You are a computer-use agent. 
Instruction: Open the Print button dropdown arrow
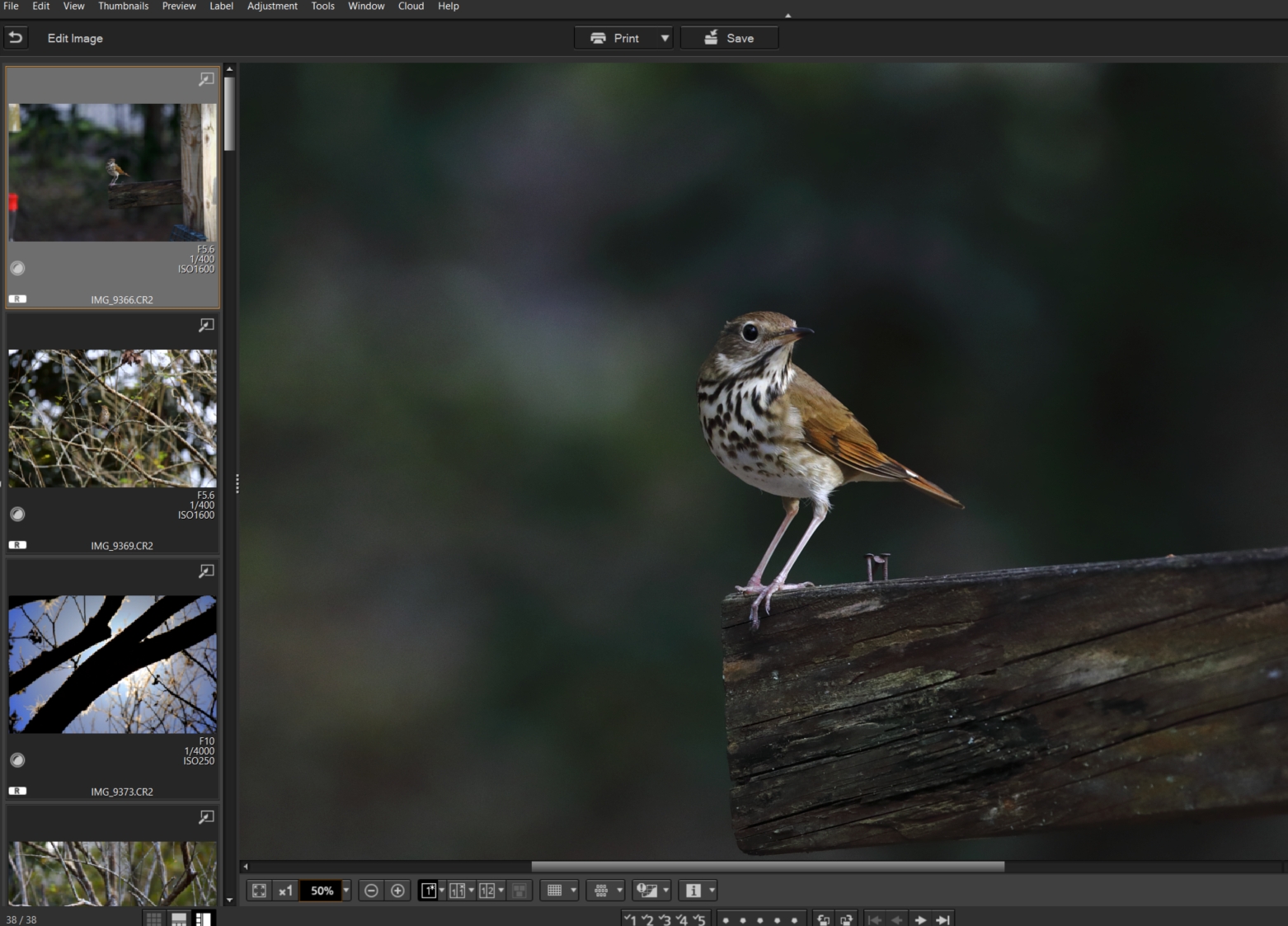(662, 37)
